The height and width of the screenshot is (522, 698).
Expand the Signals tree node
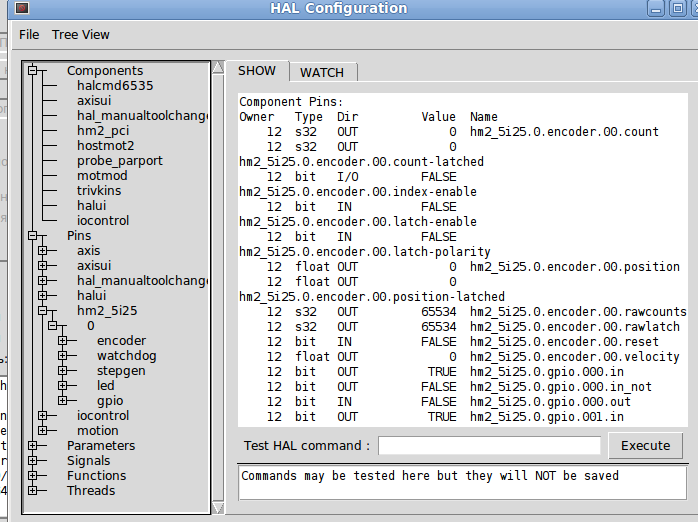(32, 461)
